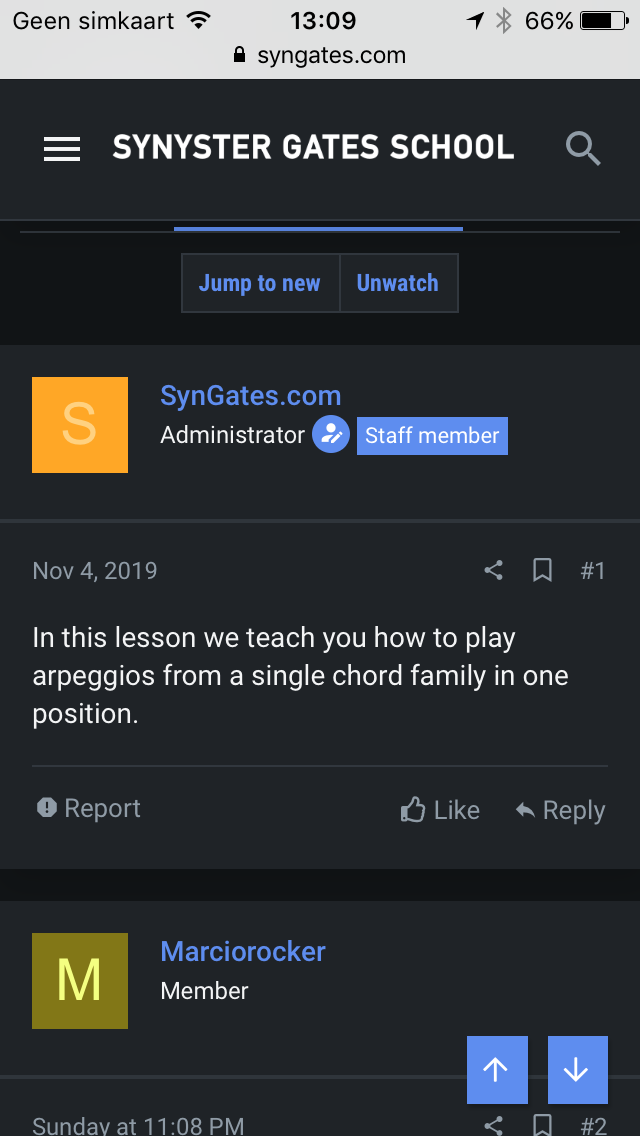The height and width of the screenshot is (1136, 640).
Task: Open Marciorocker's profile link
Action: tap(243, 951)
